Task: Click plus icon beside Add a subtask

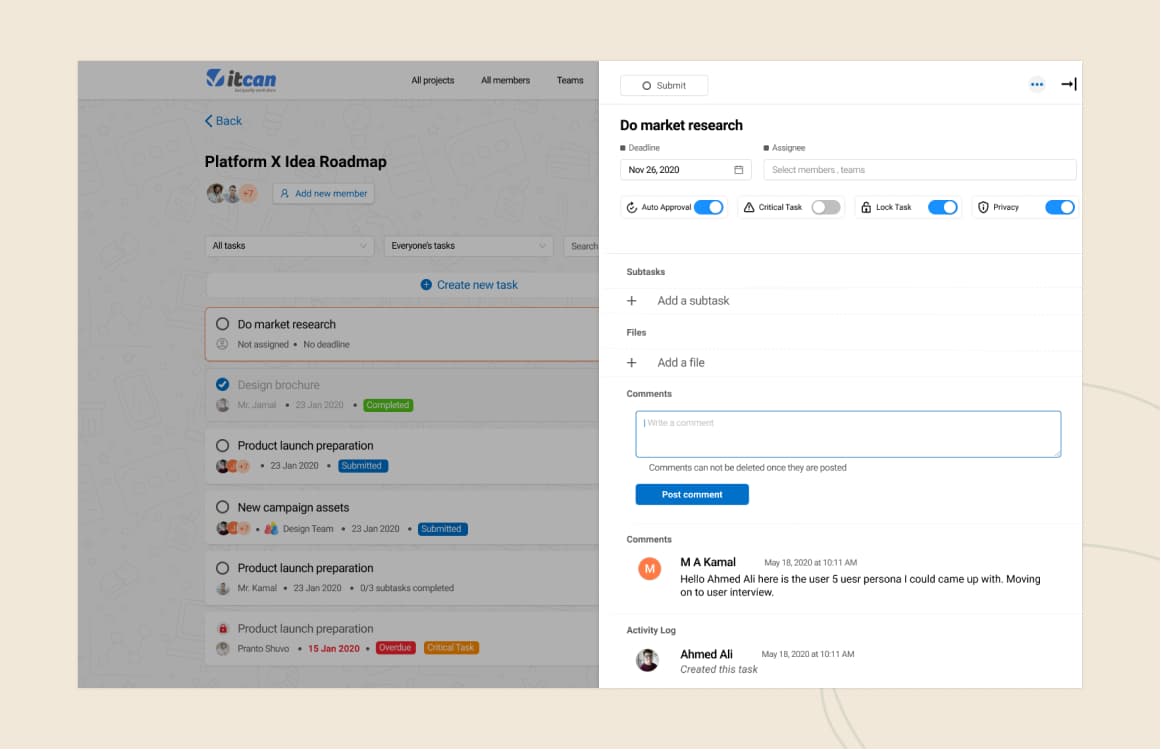Action: [x=631, y=301]
